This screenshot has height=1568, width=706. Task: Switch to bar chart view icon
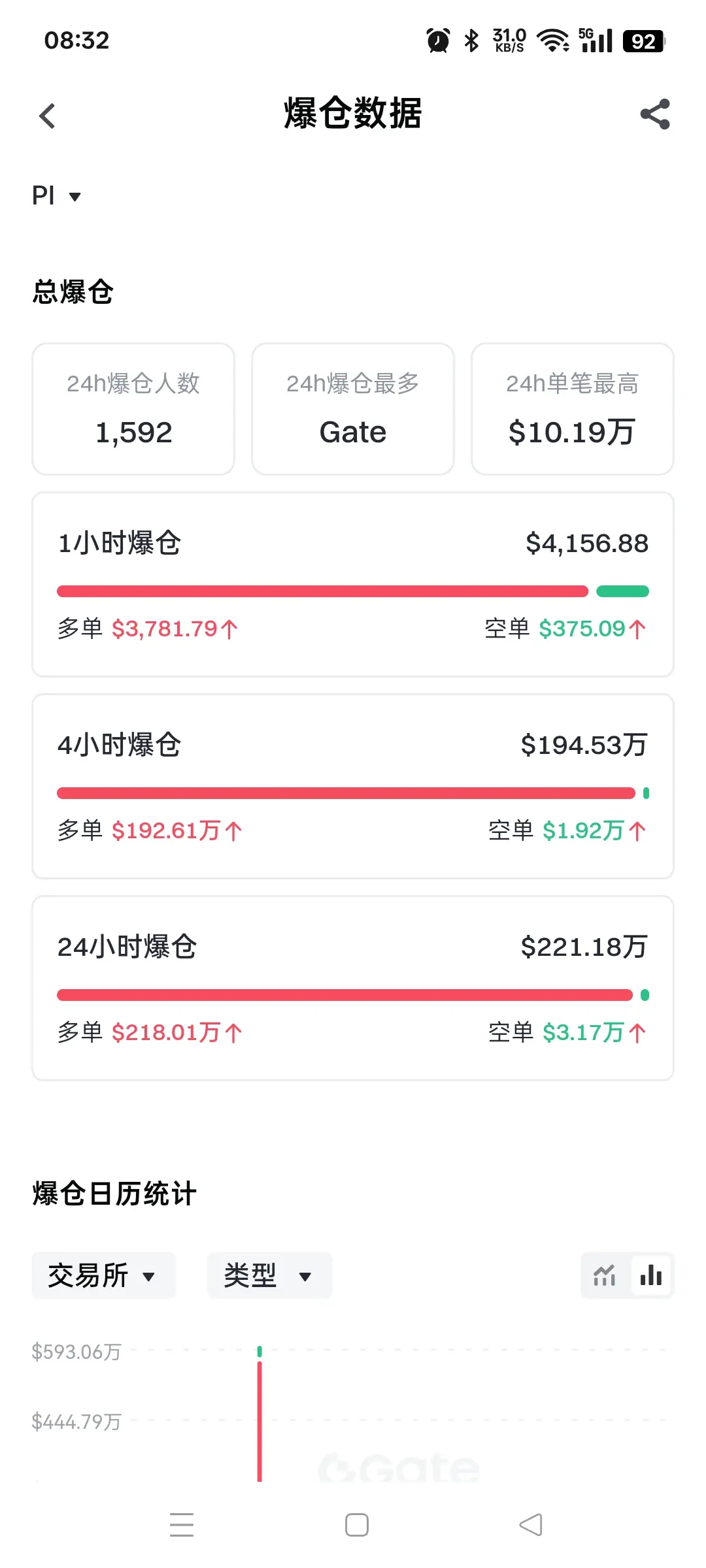[x=651, y=1275]
